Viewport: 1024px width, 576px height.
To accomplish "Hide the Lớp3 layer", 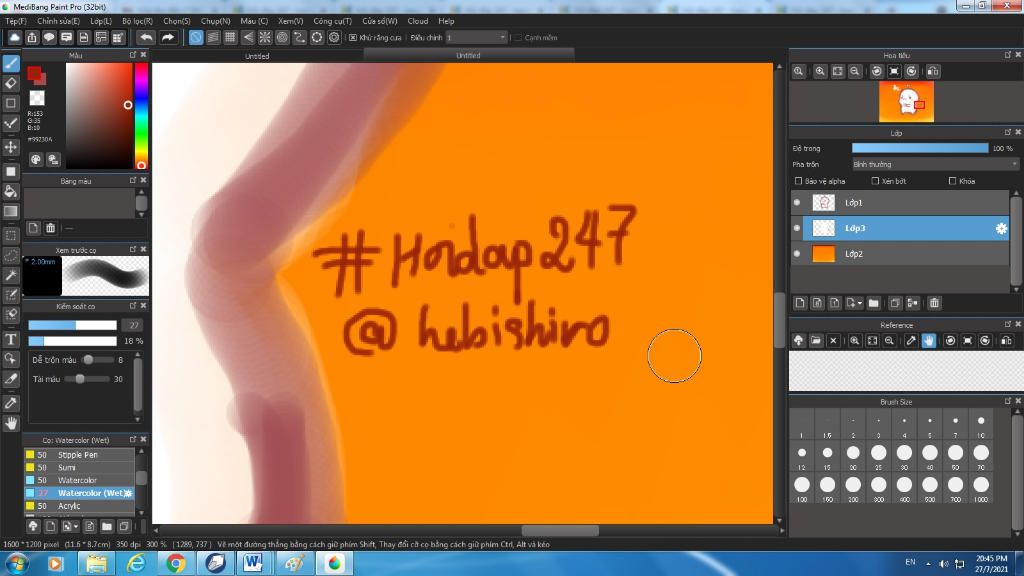I will click(797, 228).
